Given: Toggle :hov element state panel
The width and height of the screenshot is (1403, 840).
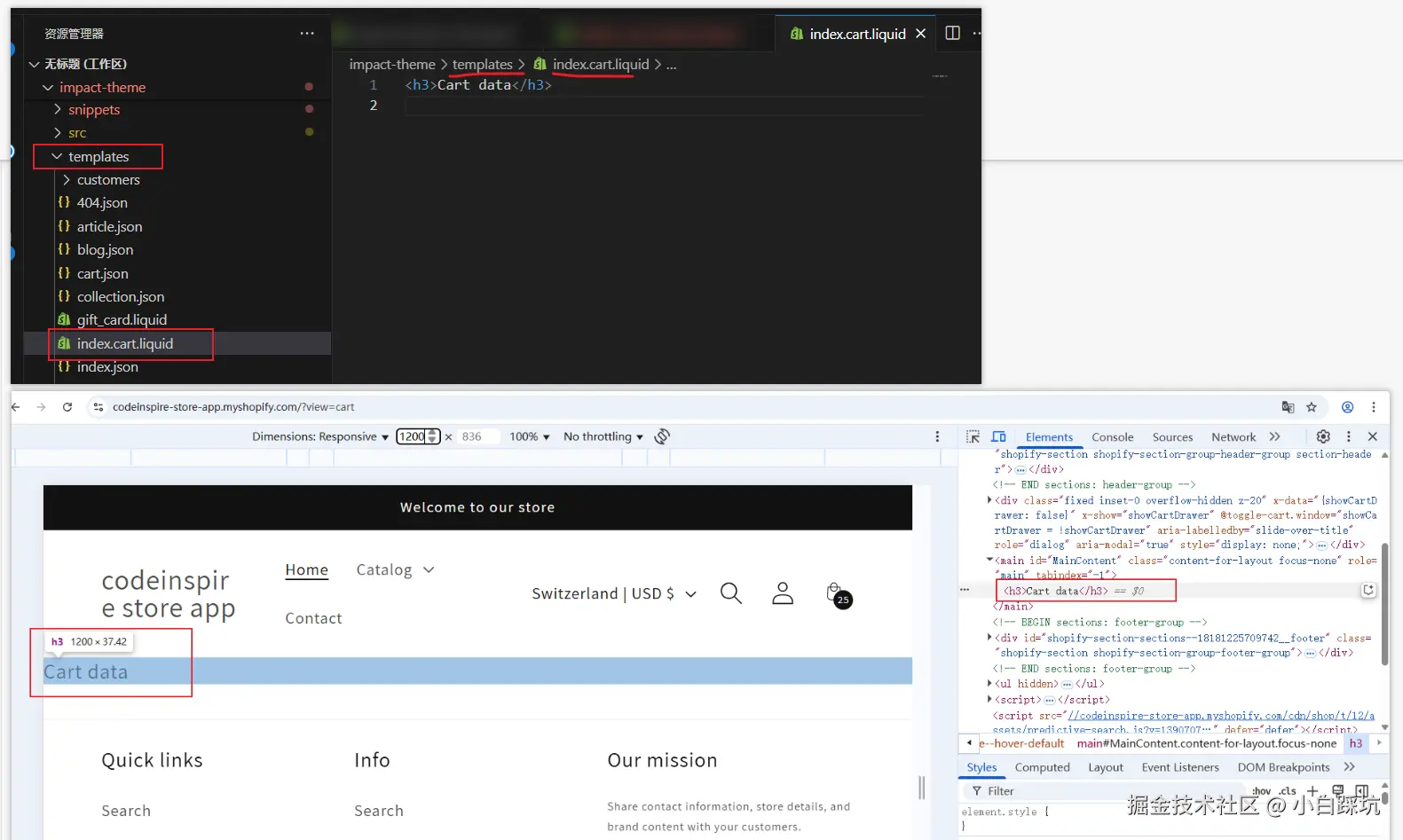Looking at the screenshot, I should 1261,791.
